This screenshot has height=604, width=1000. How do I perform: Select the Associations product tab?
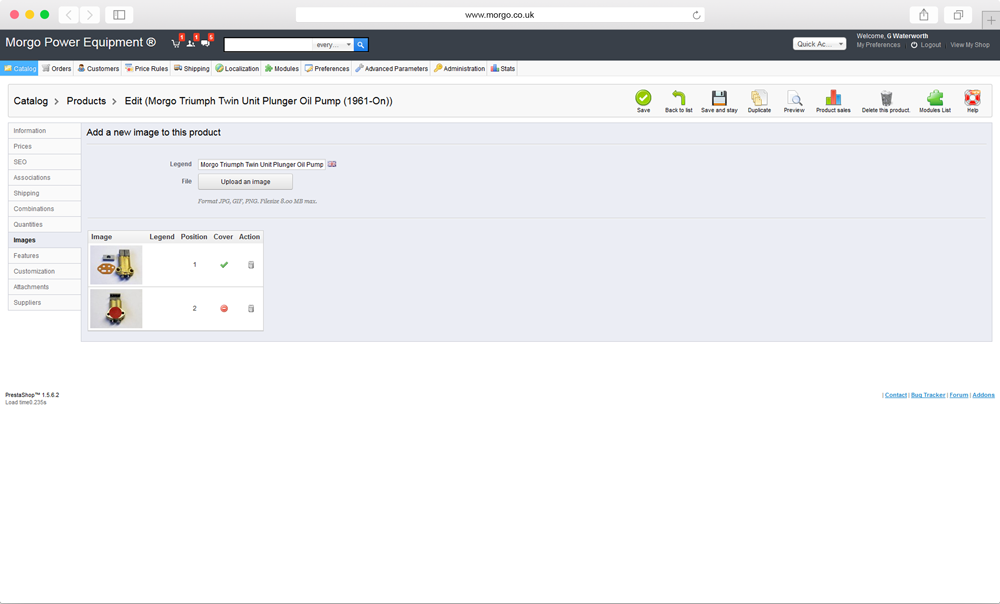point(45,177)
